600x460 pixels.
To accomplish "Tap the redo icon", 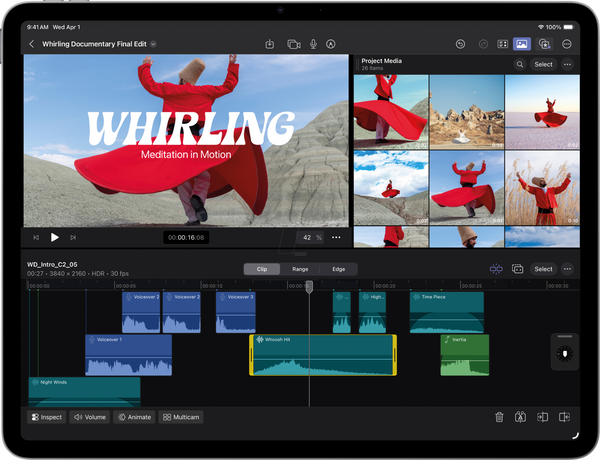I will [x=483, y=44].
